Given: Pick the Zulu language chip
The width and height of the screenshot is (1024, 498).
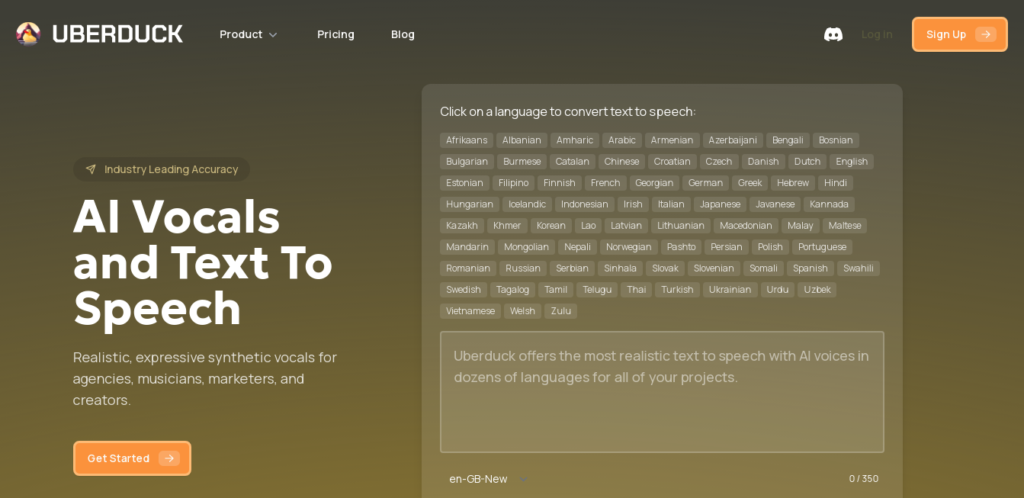Looking at the screenshot, I should 561,311.
